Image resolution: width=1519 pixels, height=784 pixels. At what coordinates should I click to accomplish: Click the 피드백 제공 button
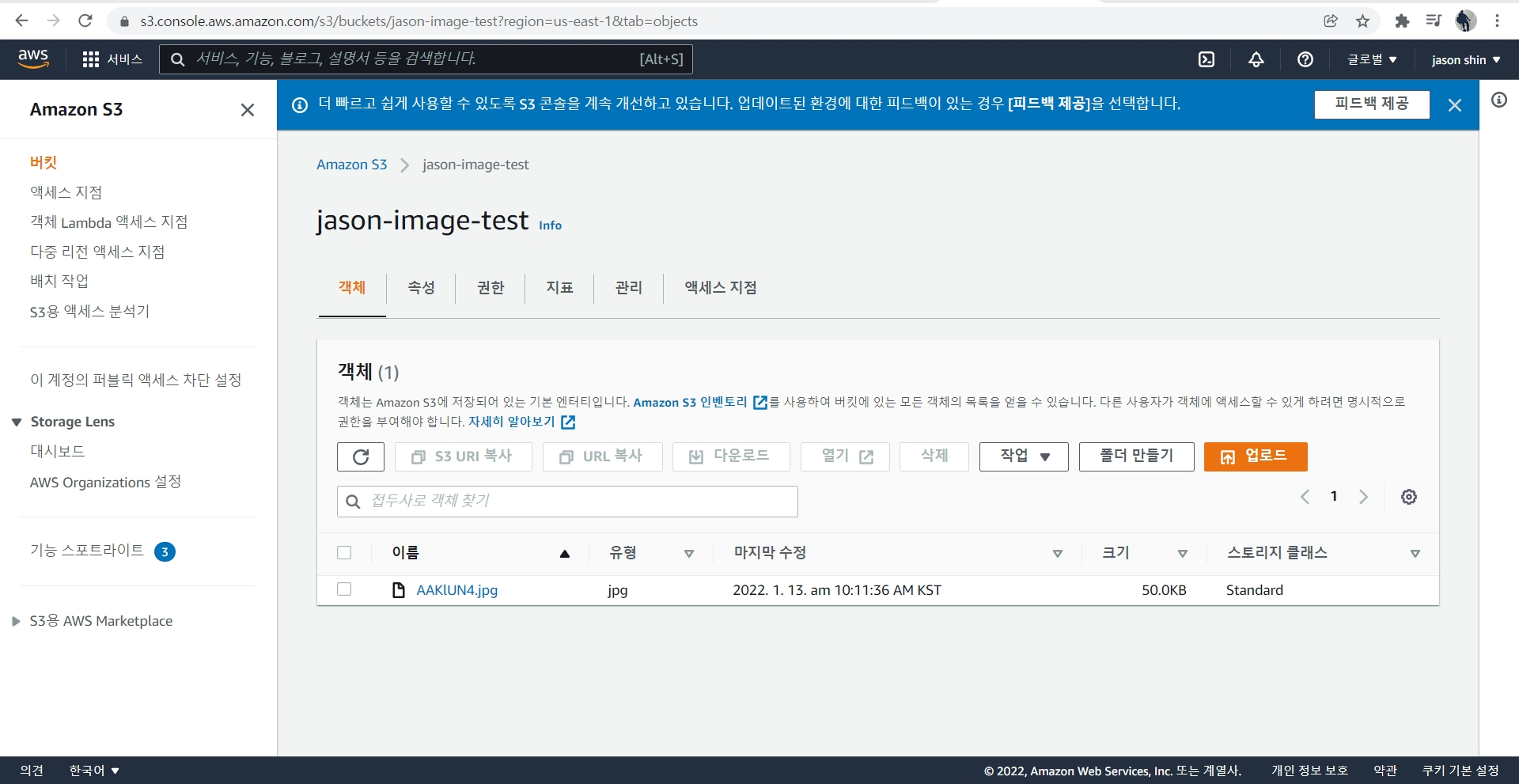tap(1372, 104)
